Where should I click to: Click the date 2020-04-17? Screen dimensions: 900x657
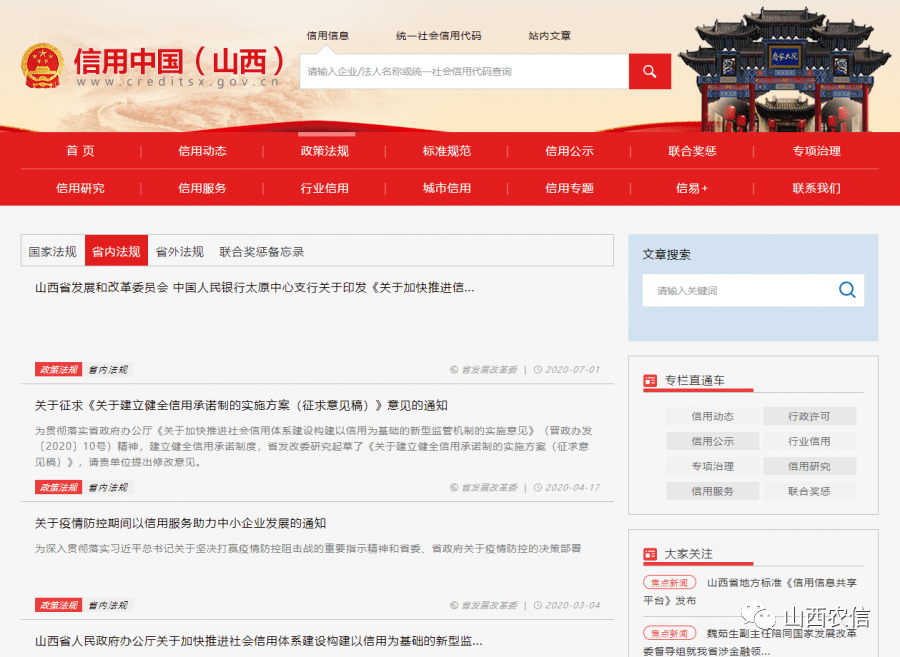coord(572,487)
